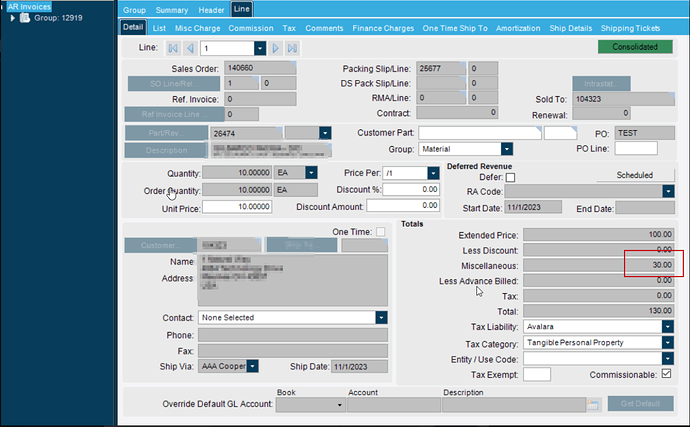Go to previous line record
The height and width of the screenshot is (427, 690).
pos(190,48)
